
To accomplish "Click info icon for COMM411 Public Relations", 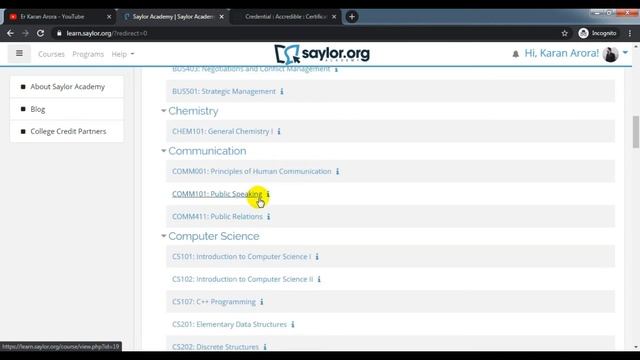I will click(x=269, y=217).
